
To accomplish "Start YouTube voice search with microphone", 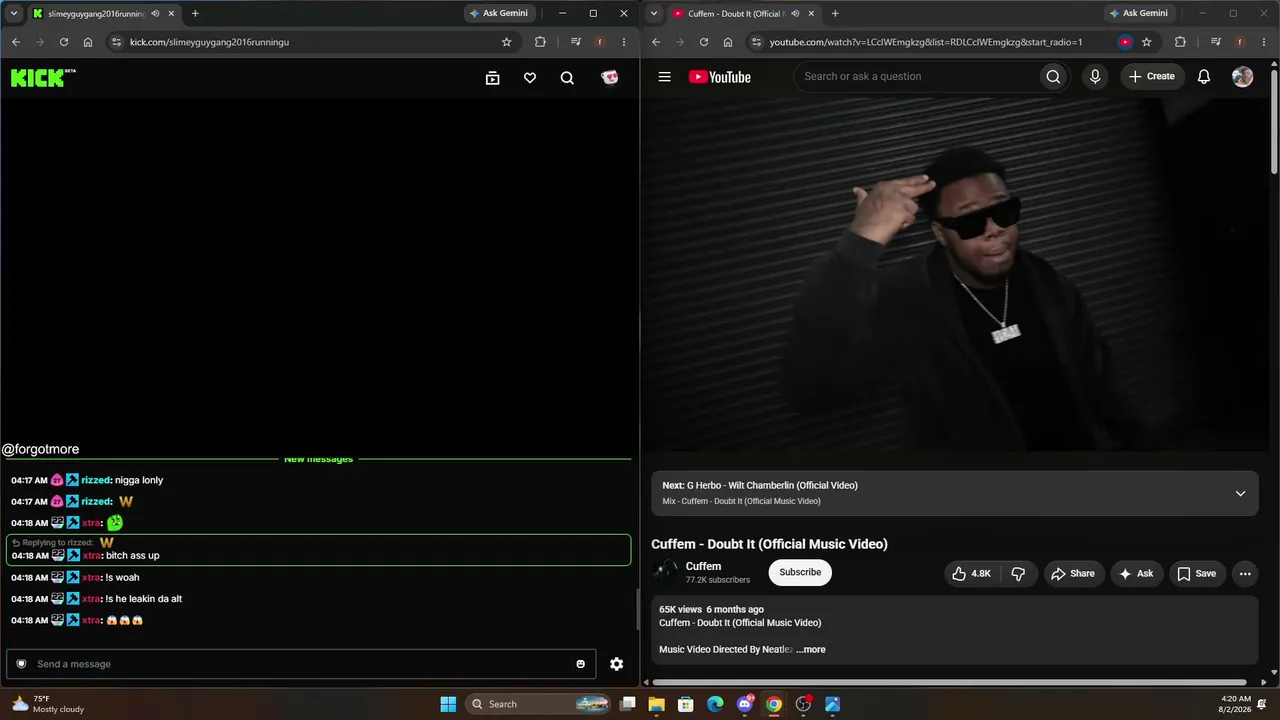I will pyautogui.click(x=1095, y=76).
